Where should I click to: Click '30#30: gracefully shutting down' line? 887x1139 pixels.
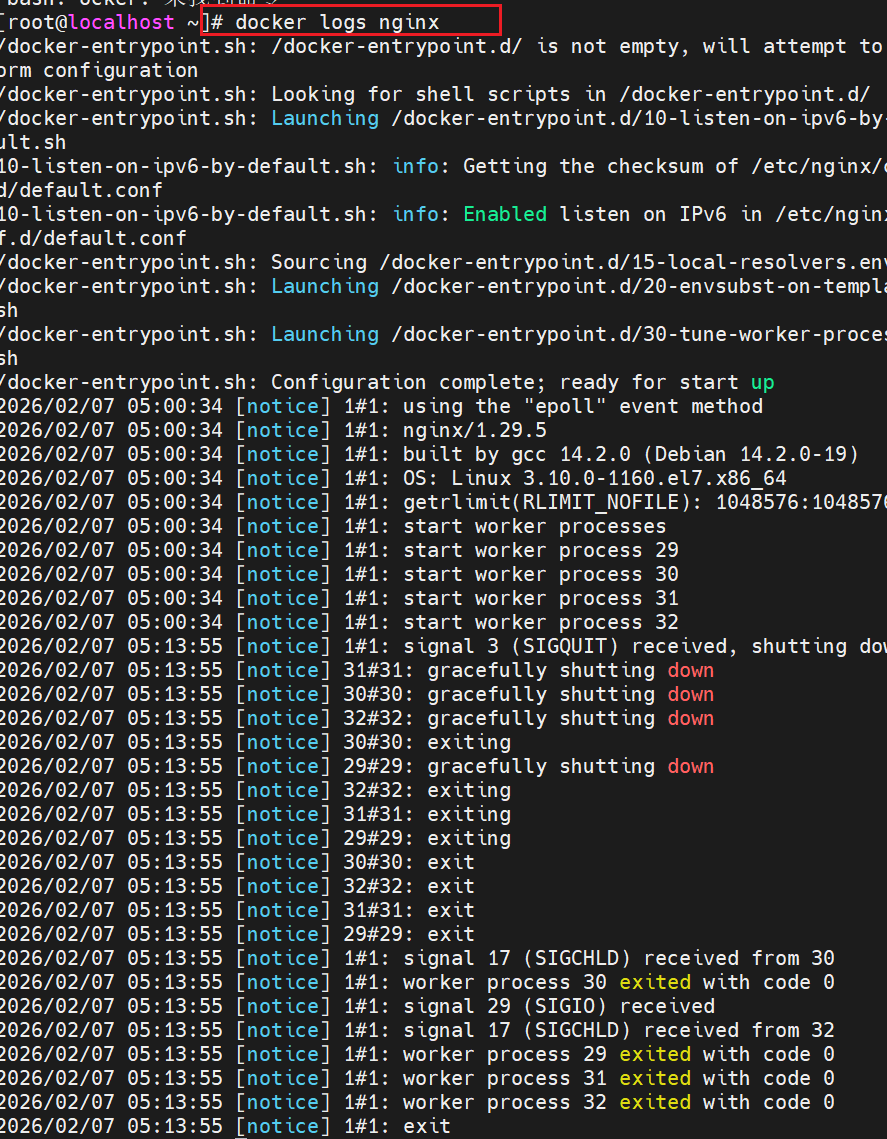point(357,694)
